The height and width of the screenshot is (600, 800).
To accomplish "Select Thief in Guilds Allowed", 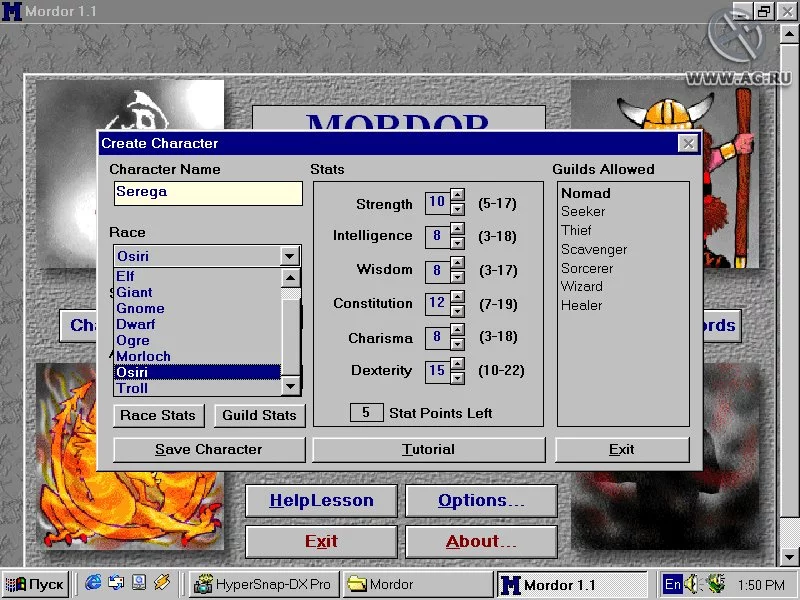I will (x=576, y=230).
